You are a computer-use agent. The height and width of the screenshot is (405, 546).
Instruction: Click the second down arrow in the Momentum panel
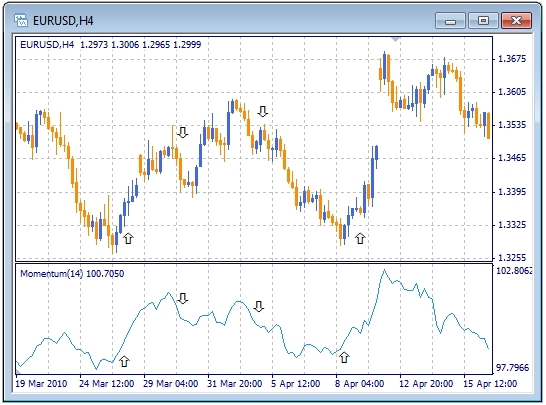[x=259, y=306]
